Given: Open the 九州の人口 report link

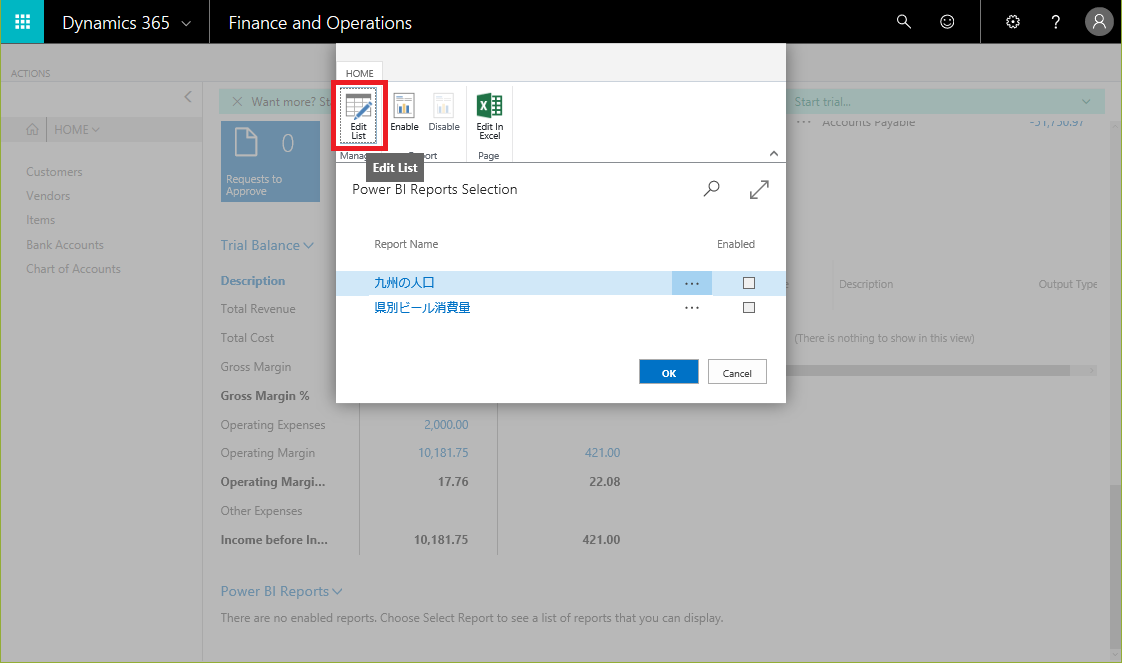Looking at the screenshot, I should [x=404, y=283].
